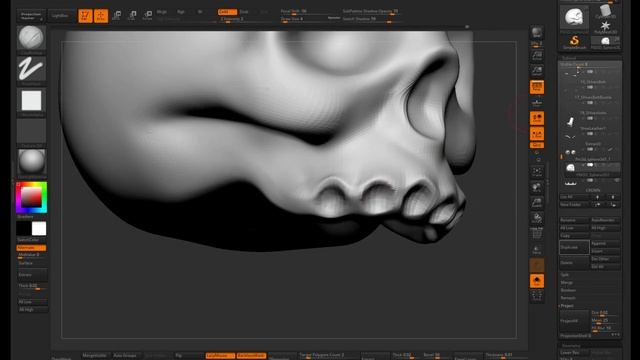This screenshot has width=640, height=360.
Task: Click the Xpose icon below Solo
Action: point(537,296)
